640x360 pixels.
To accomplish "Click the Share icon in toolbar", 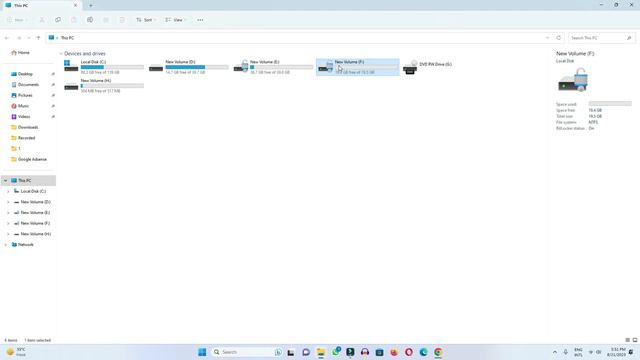I will (x=106, y=20).
